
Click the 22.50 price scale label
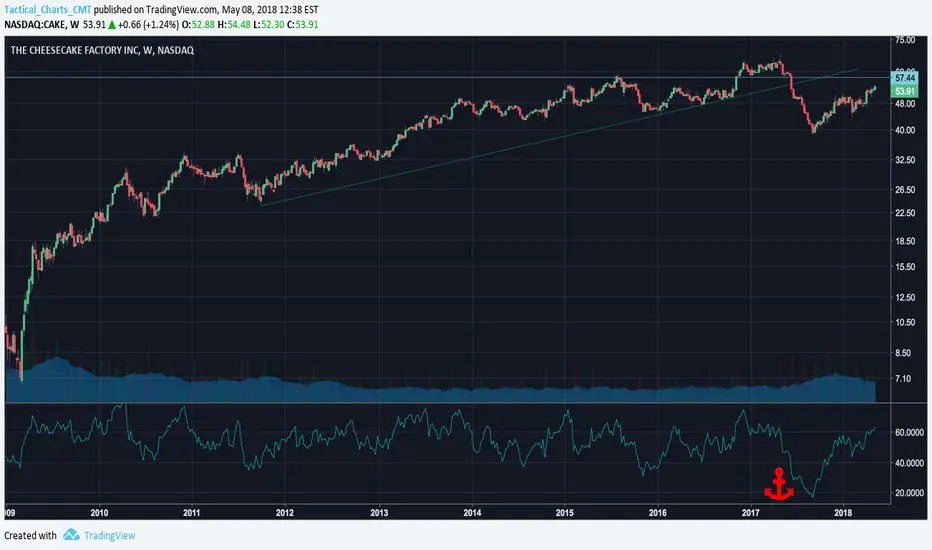pyautogui.click(x=905, y=213)
